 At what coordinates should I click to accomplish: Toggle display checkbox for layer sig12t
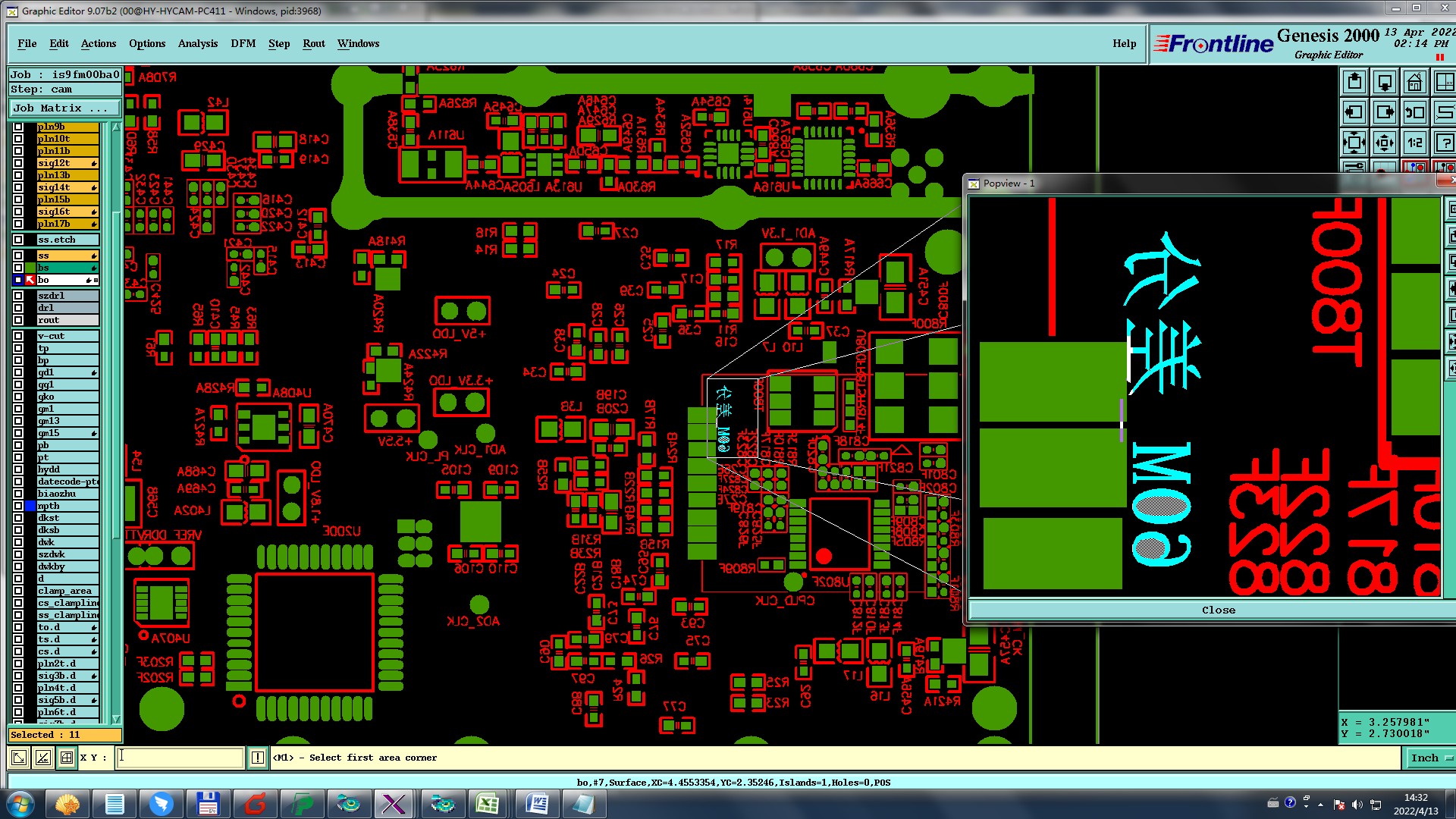(18, 163)
